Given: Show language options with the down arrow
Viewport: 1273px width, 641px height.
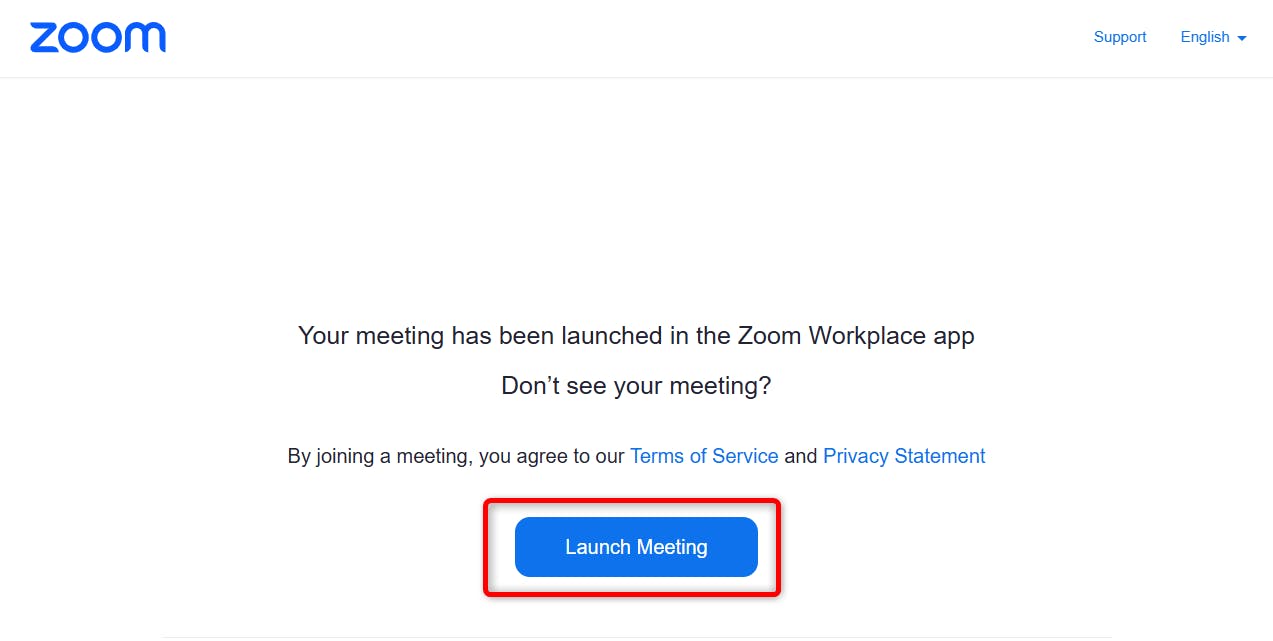Looking at the screenshot, I should pos(1242,38).
